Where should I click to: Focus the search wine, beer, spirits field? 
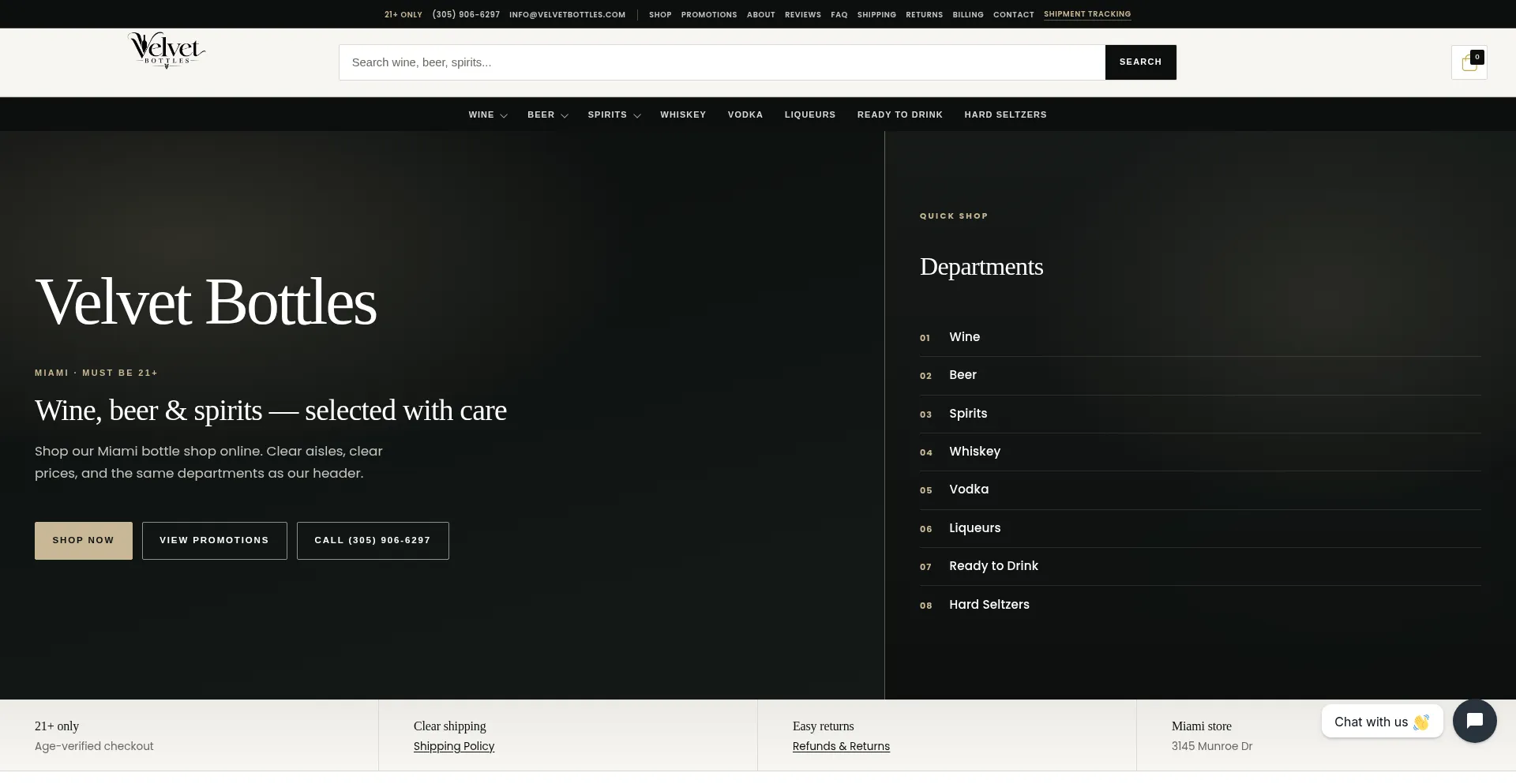click(722, 62)
